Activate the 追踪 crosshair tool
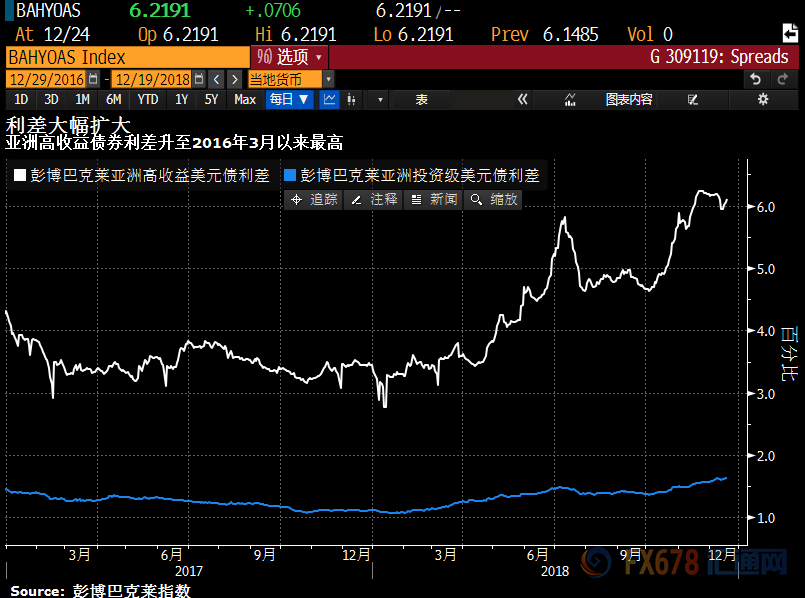This screenshot has width=805, height=598. tap(314, 199)
